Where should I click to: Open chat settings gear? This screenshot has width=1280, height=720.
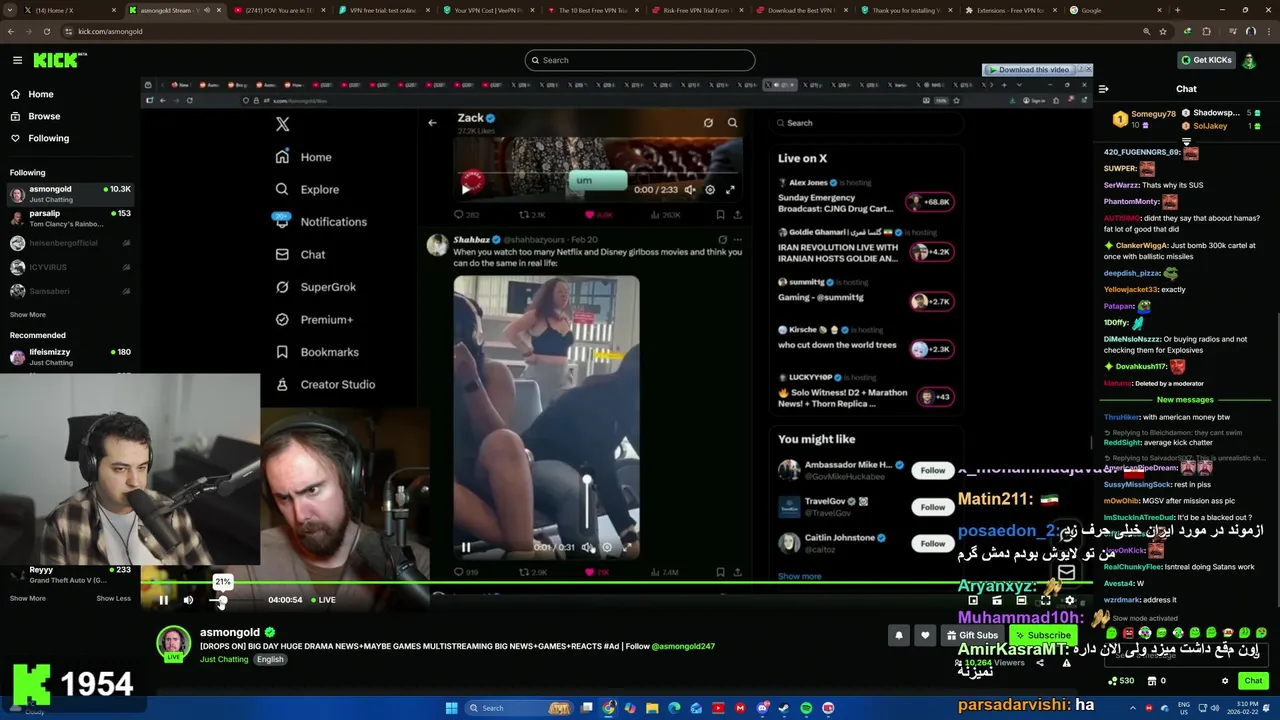1225,681
